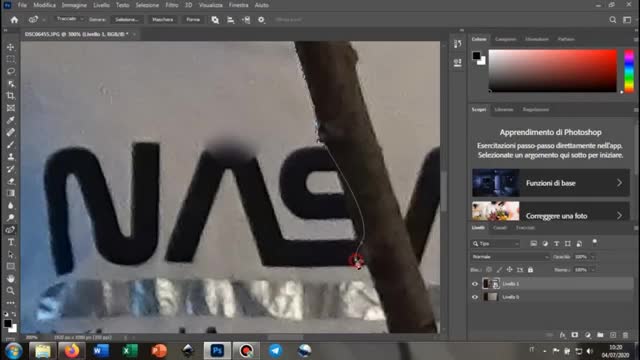The height and width of the screenshot is (360, 640).
Task: Select the Rectangular Marquee tool
Action: (x=11, y=59)
